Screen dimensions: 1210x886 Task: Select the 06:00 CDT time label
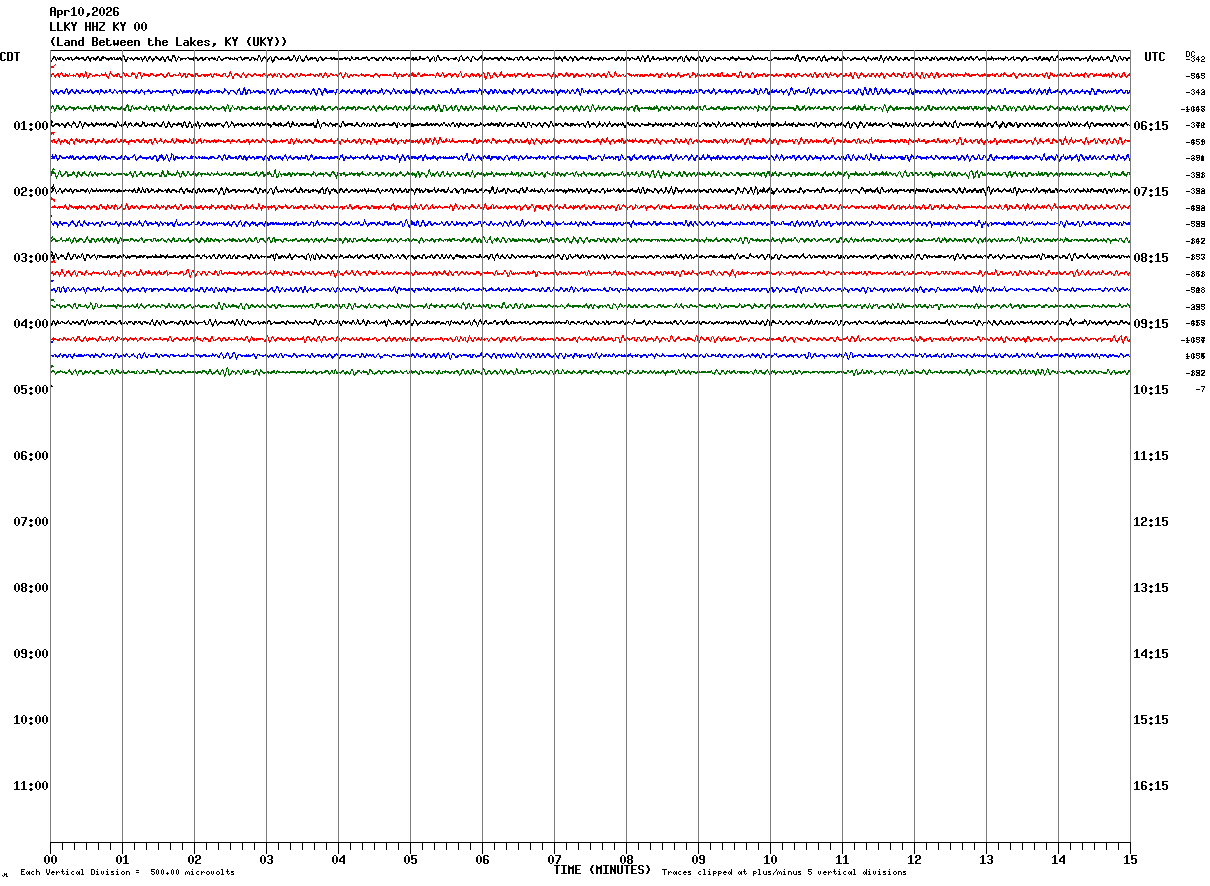point(31,456)
